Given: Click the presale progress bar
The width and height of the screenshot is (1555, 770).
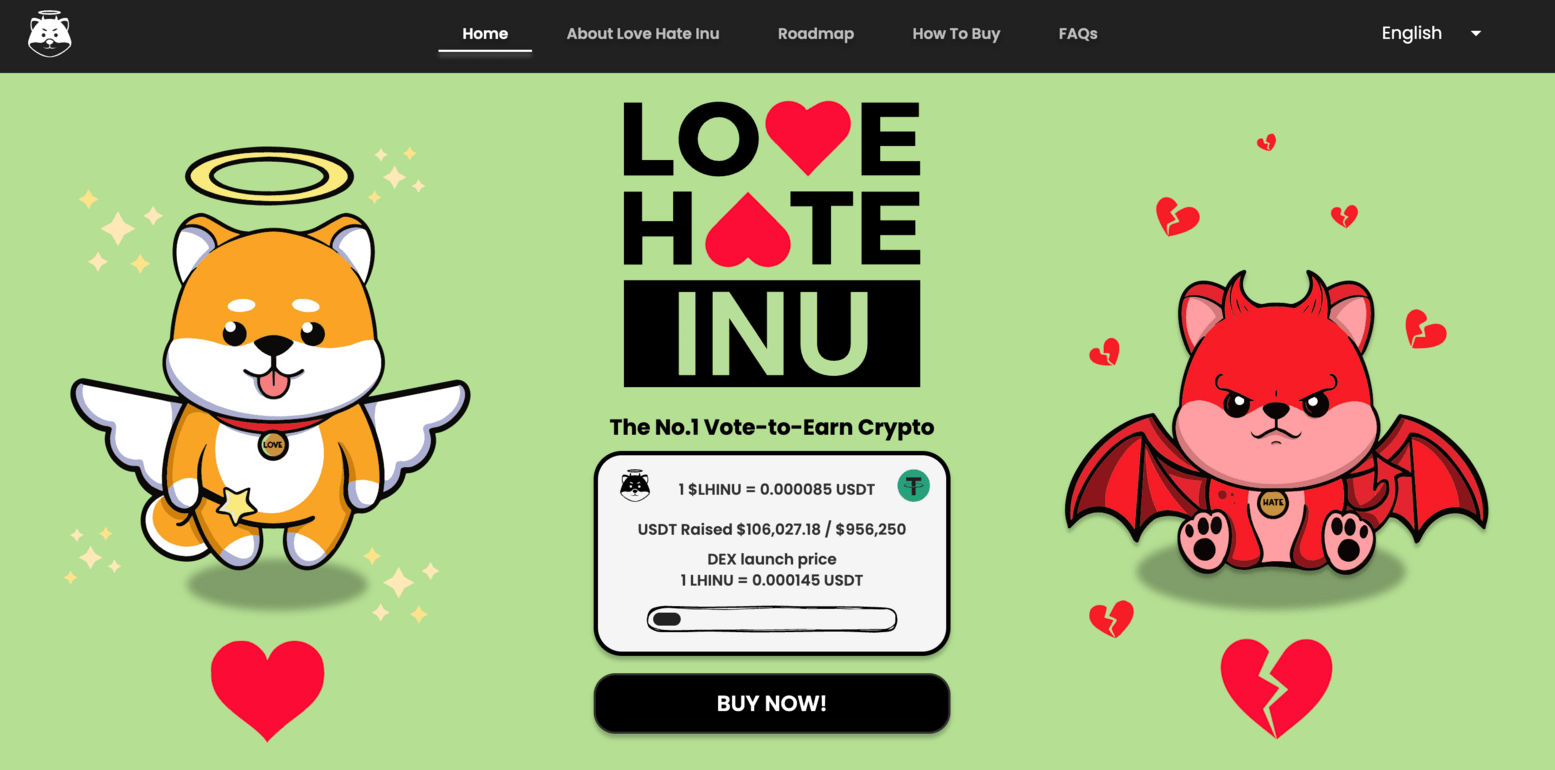Looking at the screenshot, I should [772, 619].
